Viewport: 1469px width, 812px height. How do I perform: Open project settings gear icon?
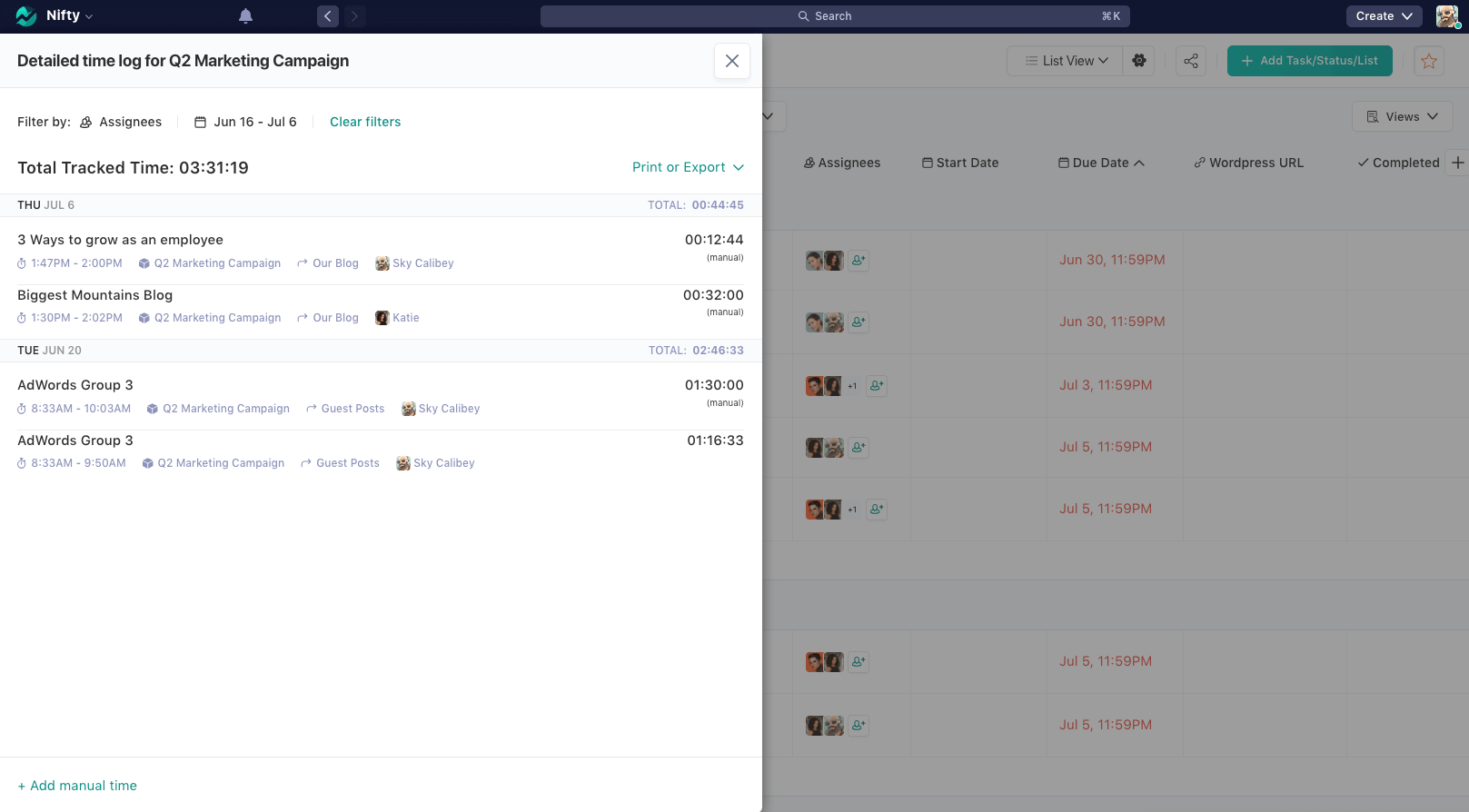1138,61
